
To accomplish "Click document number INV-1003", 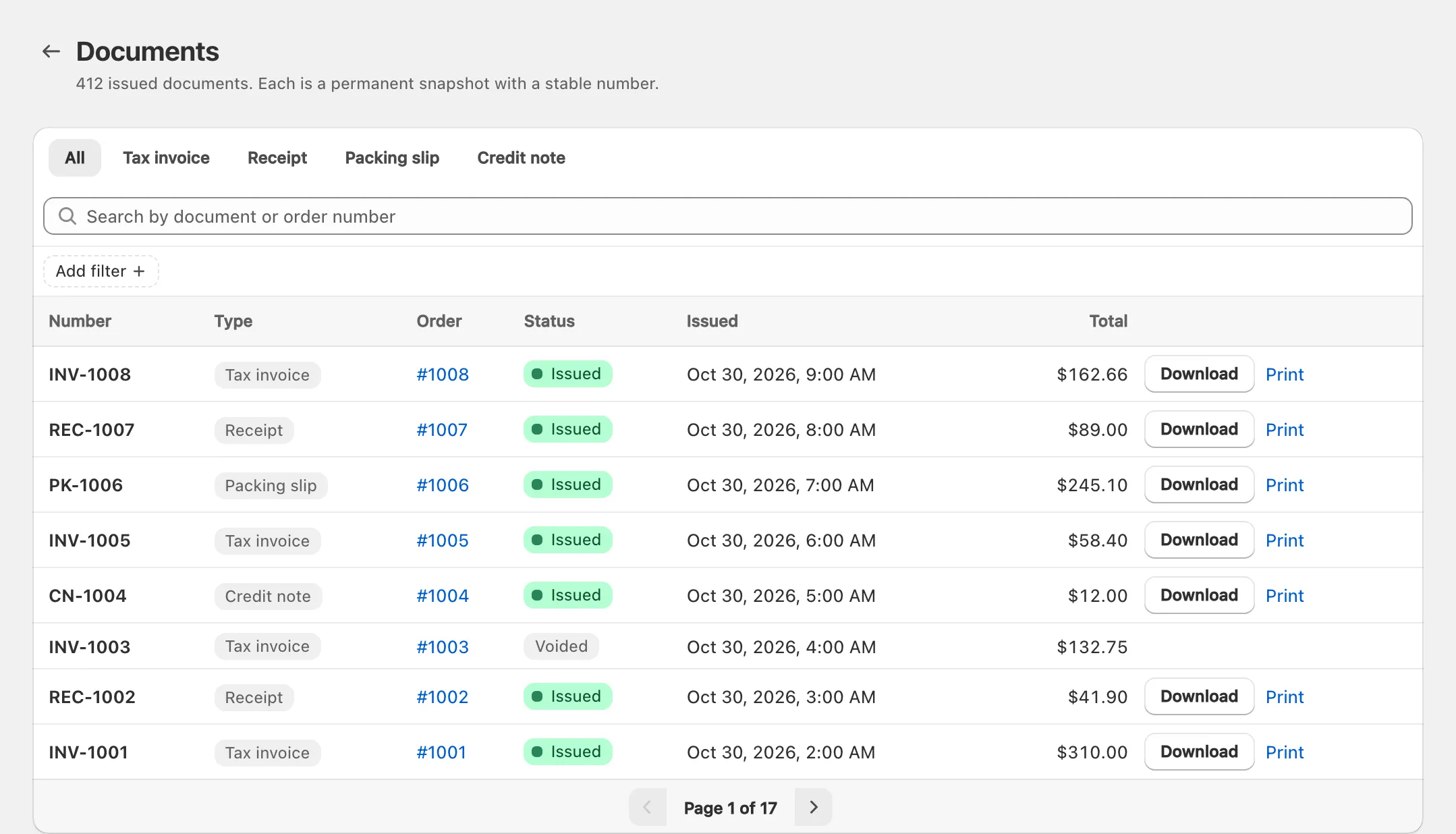I will pyautogui.click(x=89, y=647).
